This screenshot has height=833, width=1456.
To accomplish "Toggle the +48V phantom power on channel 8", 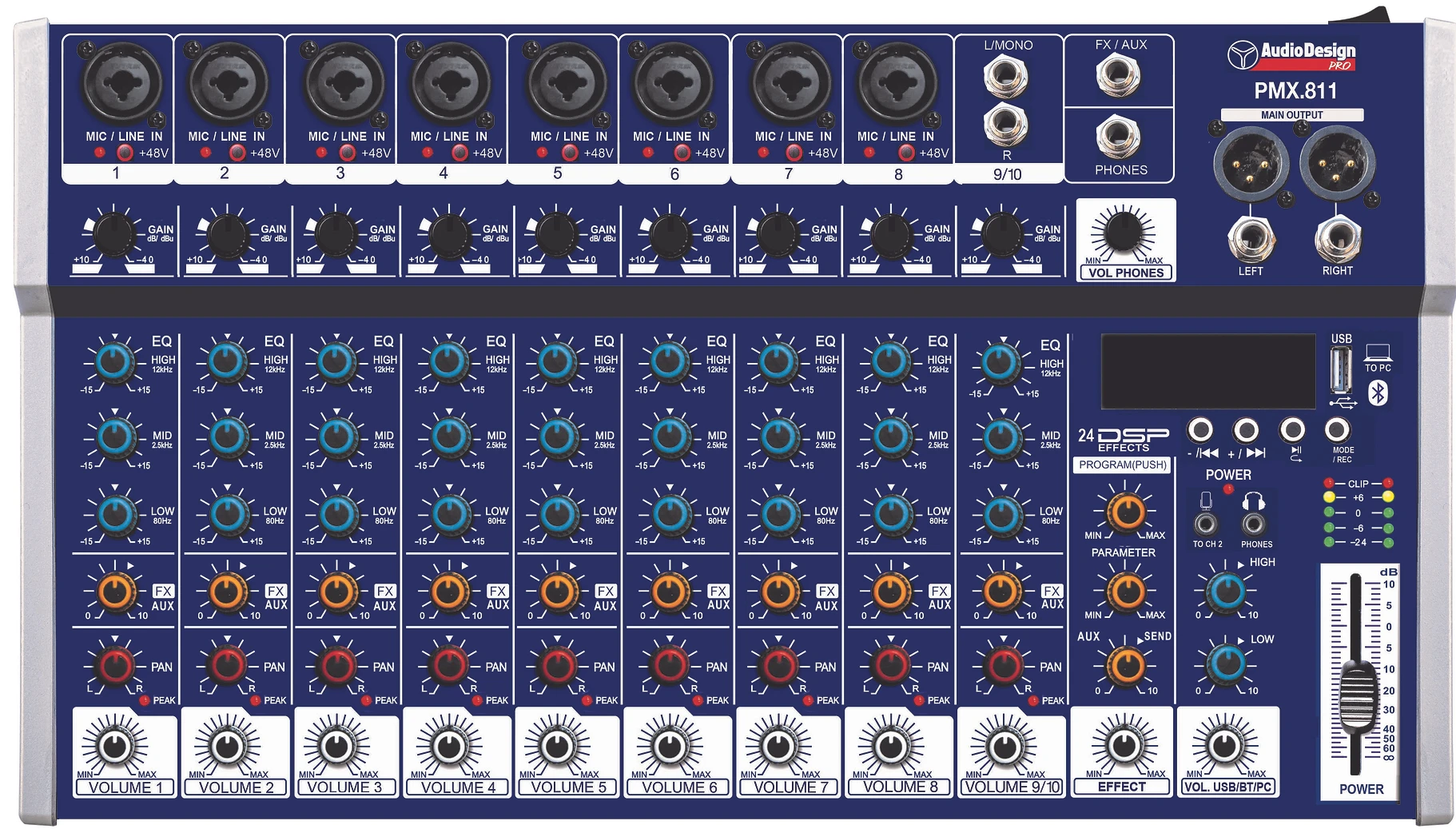I will (x=905, y=153).
